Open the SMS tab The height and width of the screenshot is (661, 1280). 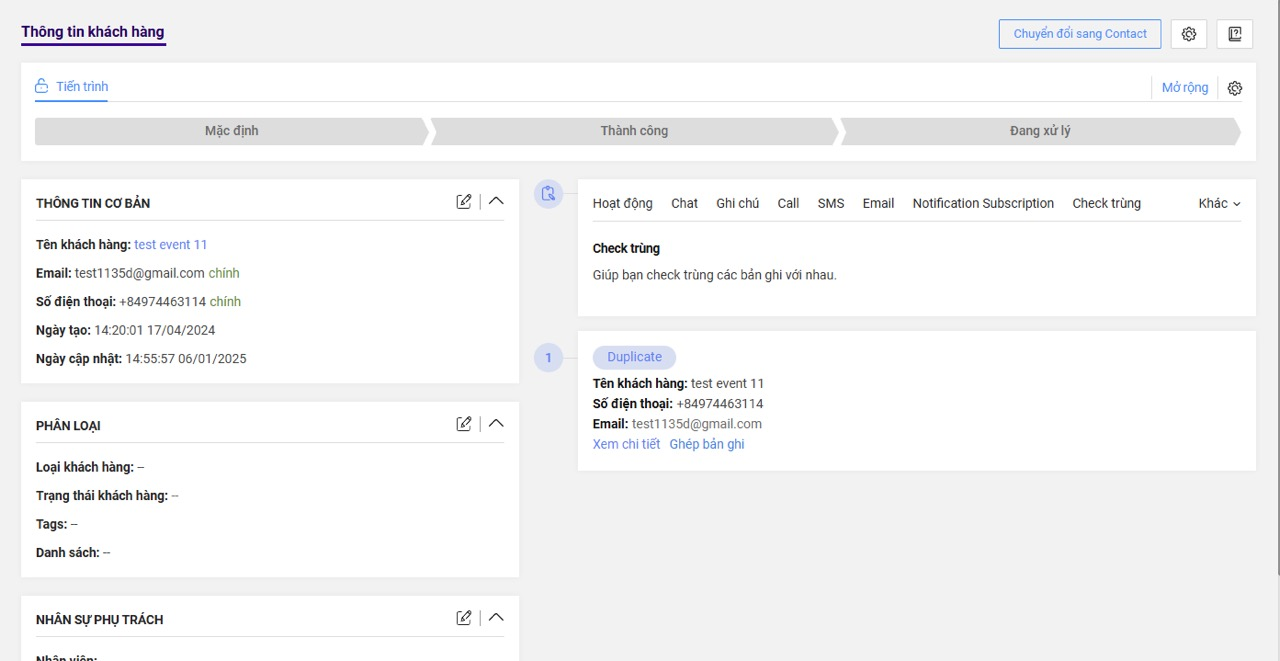click(x=831, y=203)
